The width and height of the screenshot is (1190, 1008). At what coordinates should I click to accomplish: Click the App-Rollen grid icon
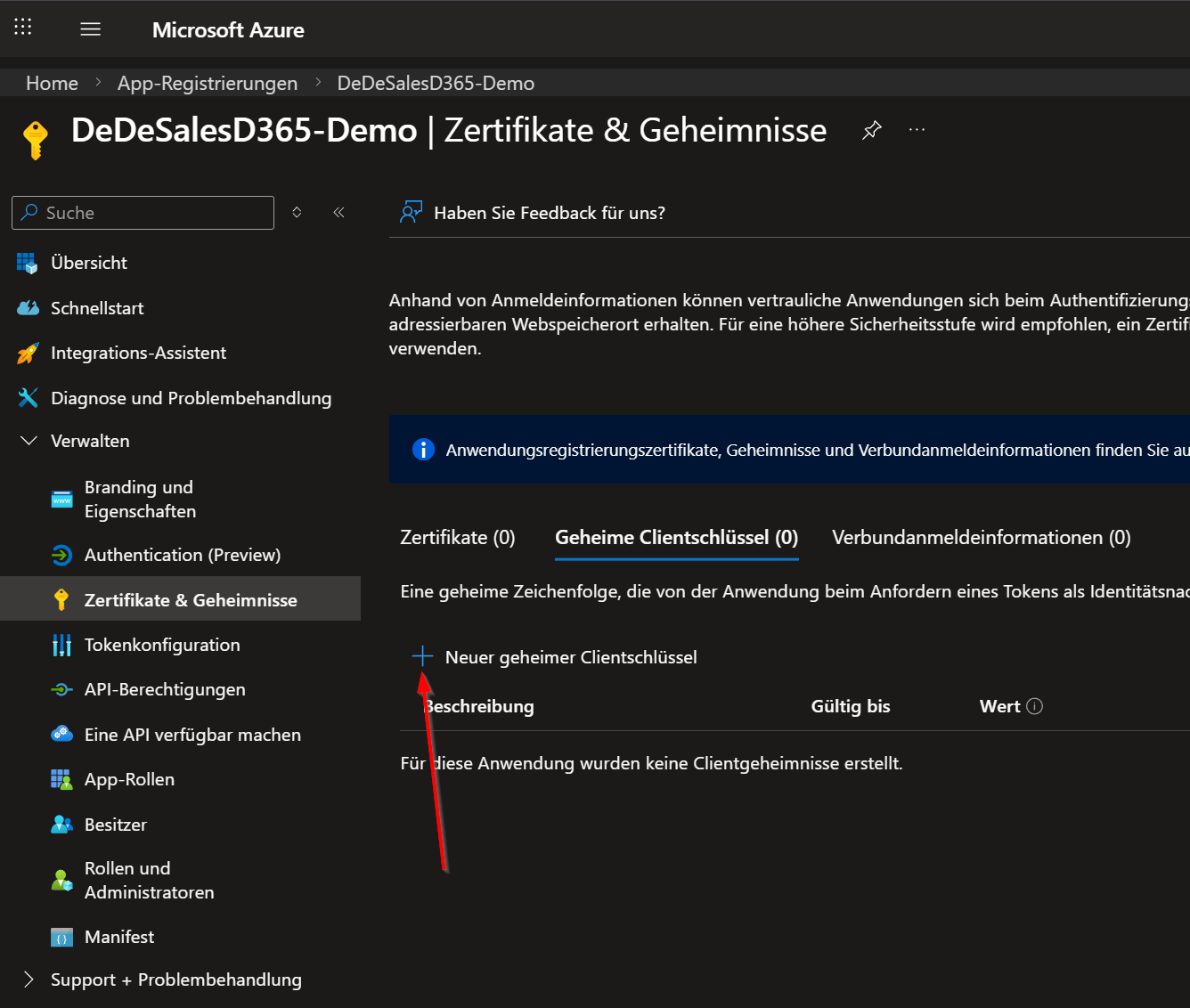click(x=61, y=780)
